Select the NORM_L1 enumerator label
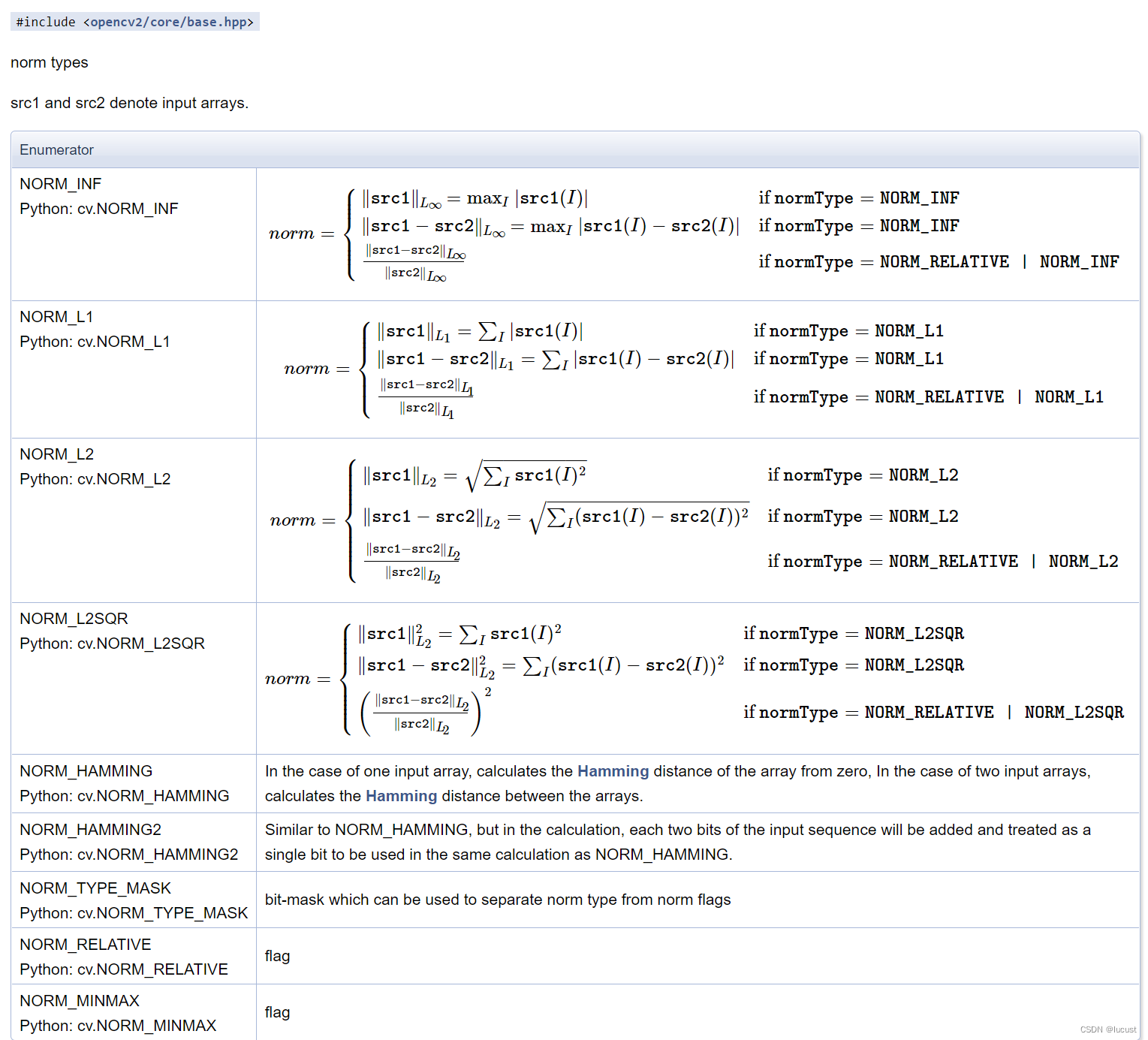 (x=55, y=317)
